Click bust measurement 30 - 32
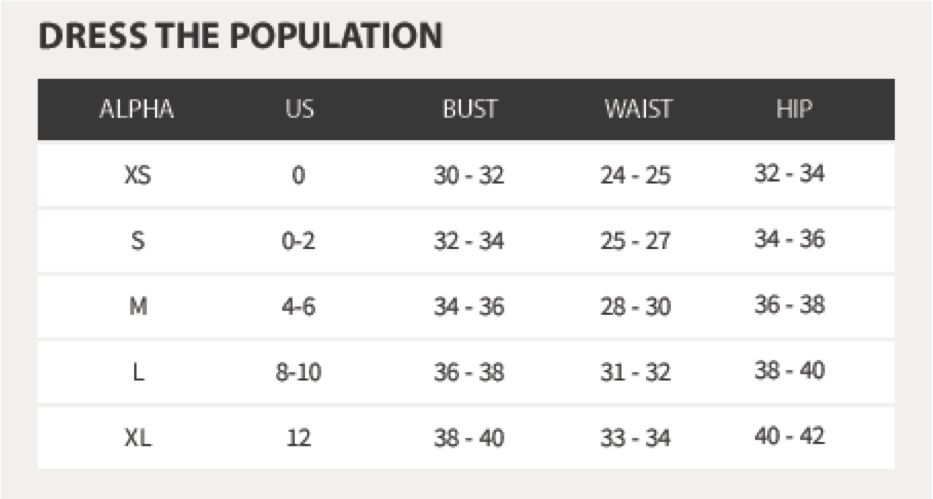933x499 pixels. pyautogui.click(x=468, y=176)
